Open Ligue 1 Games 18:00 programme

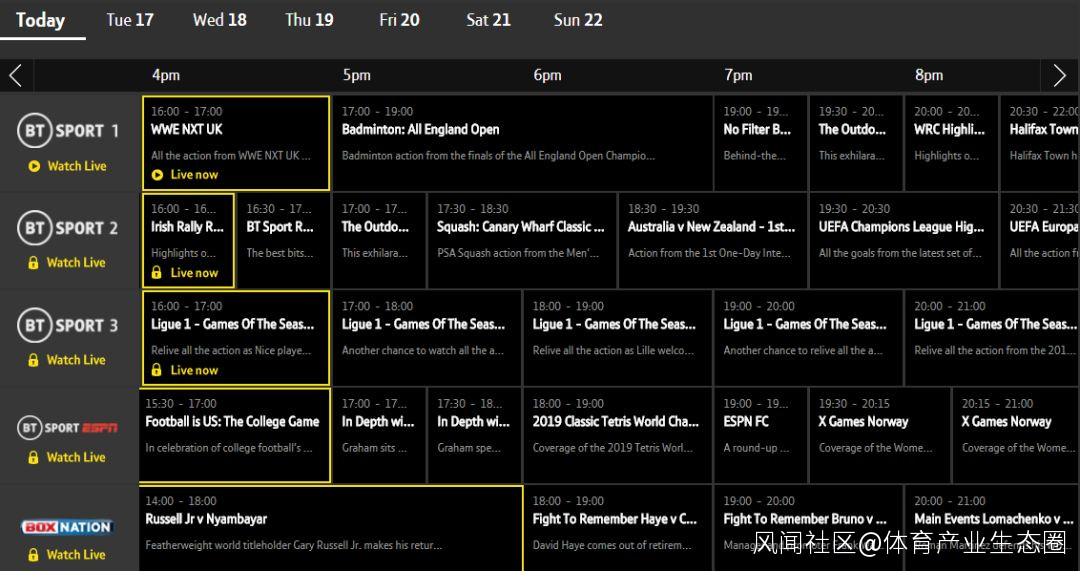click(x=618, y=338)
